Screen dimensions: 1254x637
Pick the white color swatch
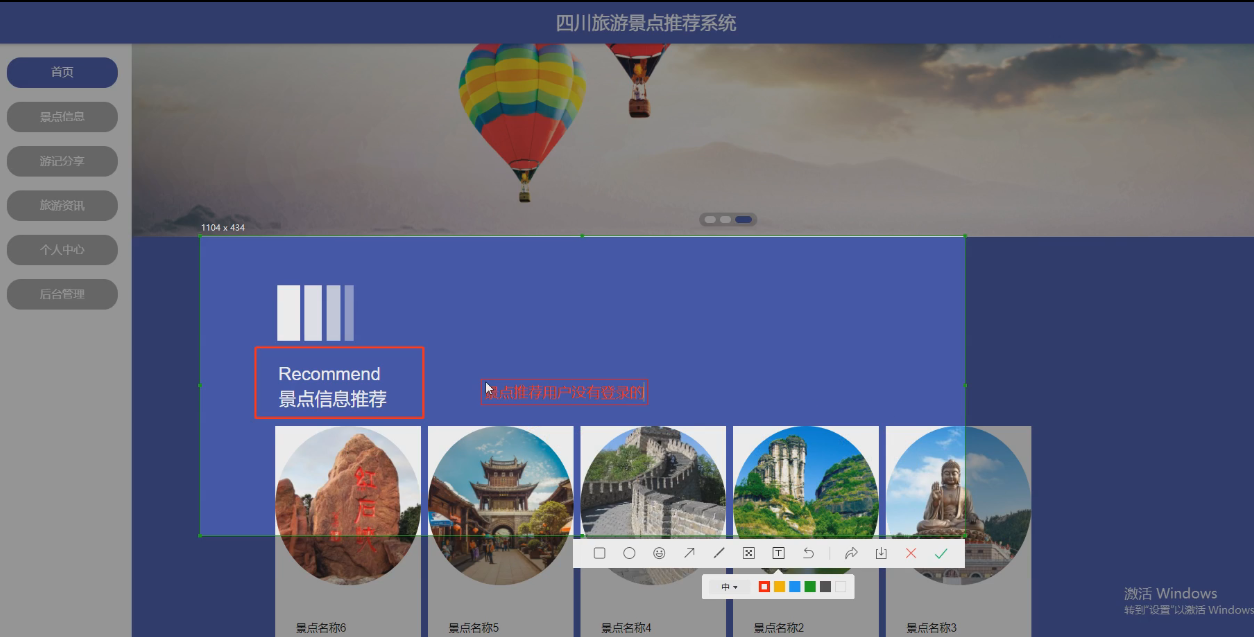click(x=840, y=587)
